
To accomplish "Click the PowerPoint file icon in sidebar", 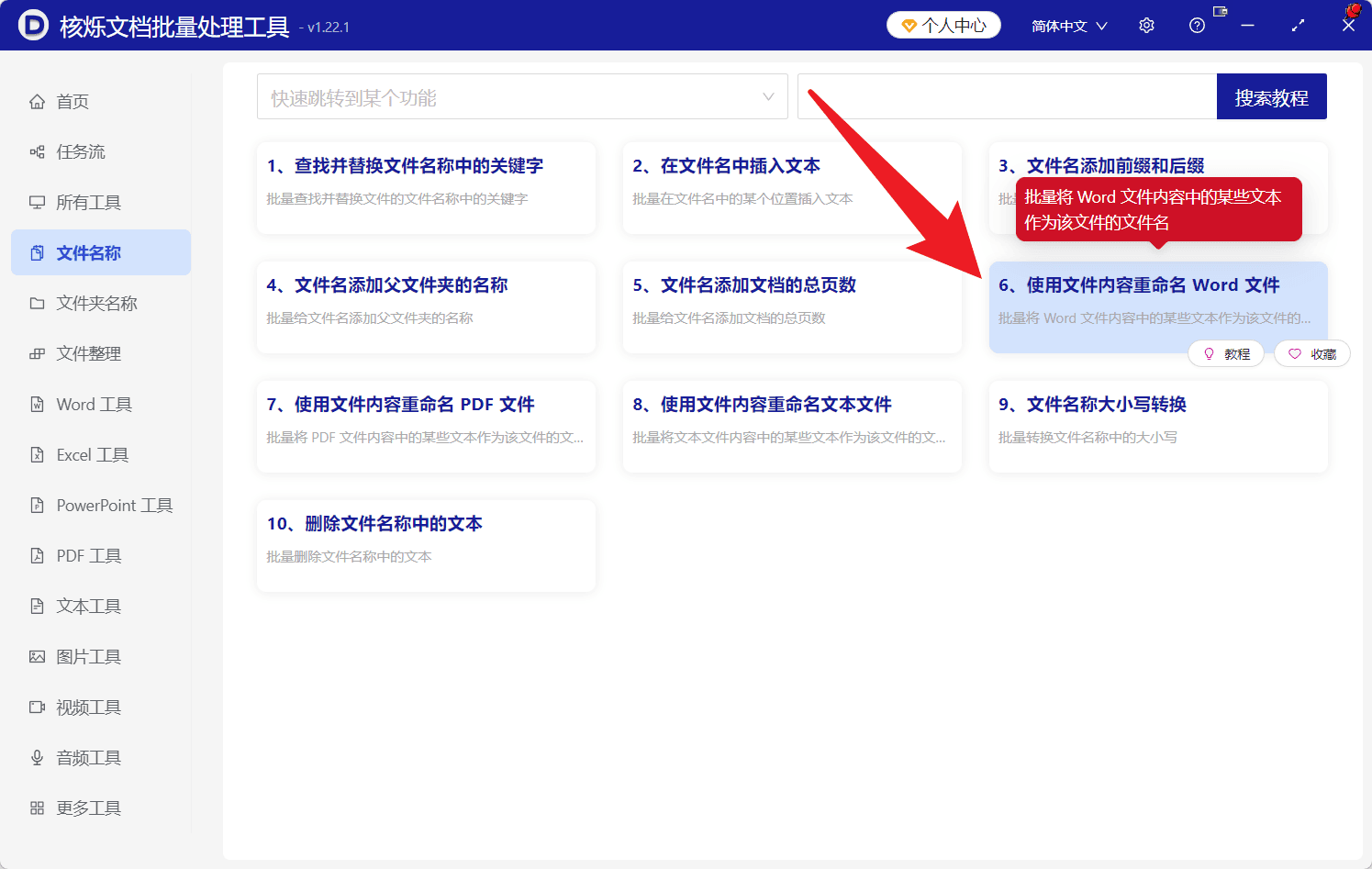I will coord(37,505).
